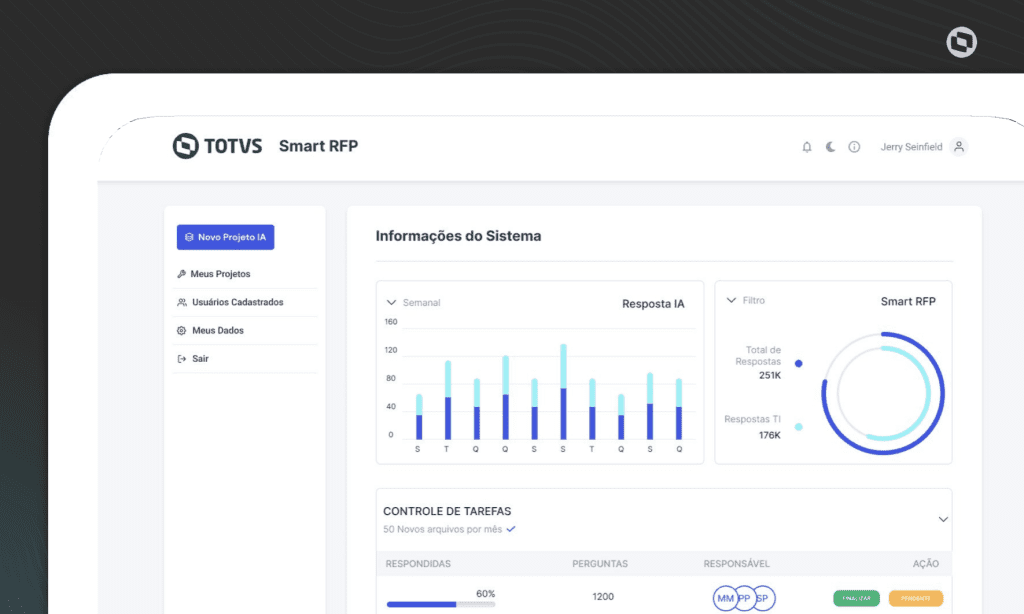Click the checkmark beside 50 Novos arquivos
The height and width of the screenshot is (614, 1024).
511,529
